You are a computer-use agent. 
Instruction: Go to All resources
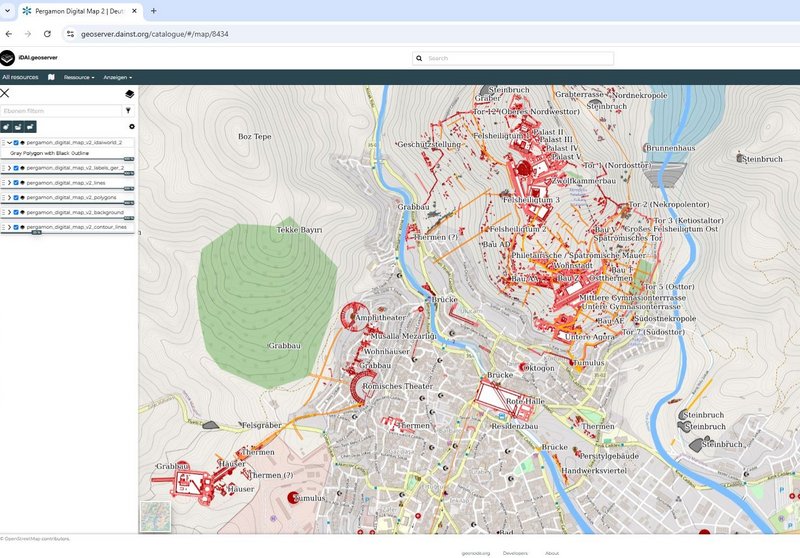[x=20, y=77]
